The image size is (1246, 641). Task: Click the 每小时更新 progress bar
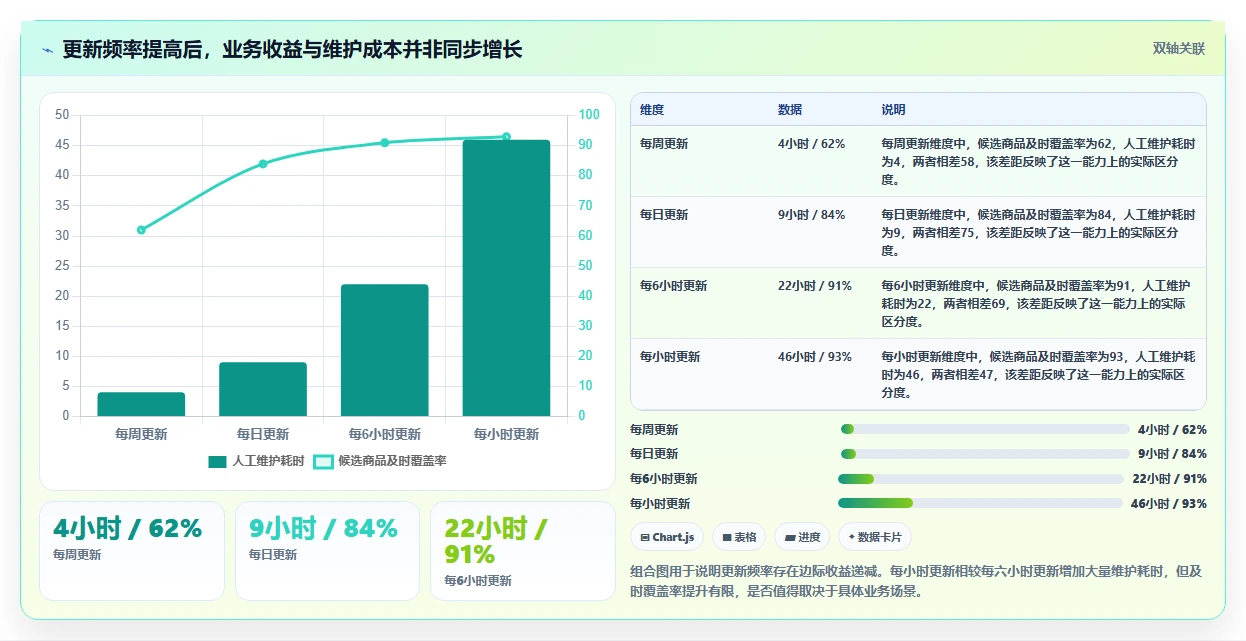pos(981,503)
